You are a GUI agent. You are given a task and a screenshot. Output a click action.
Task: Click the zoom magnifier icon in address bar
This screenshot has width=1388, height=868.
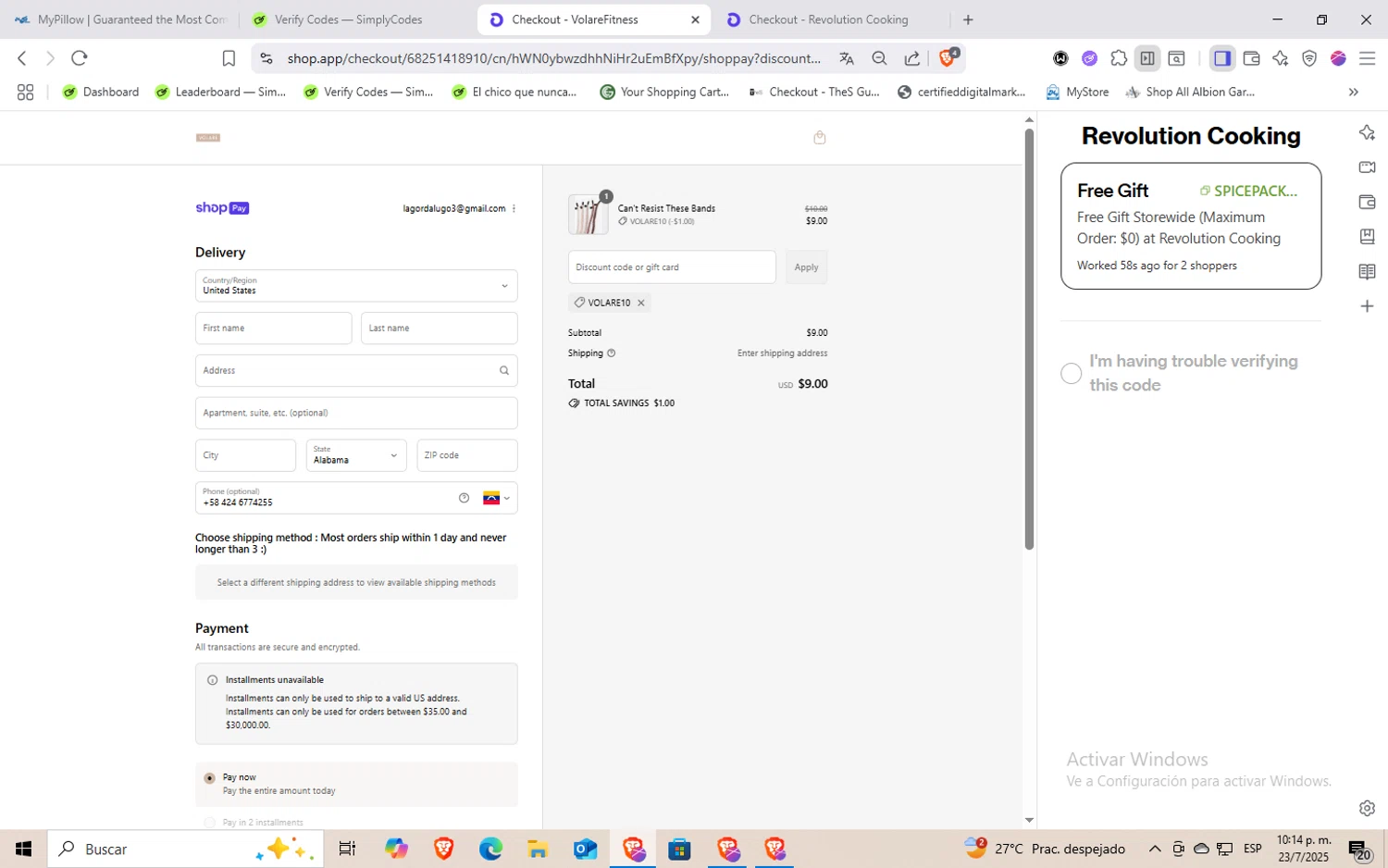pos(879,58)
